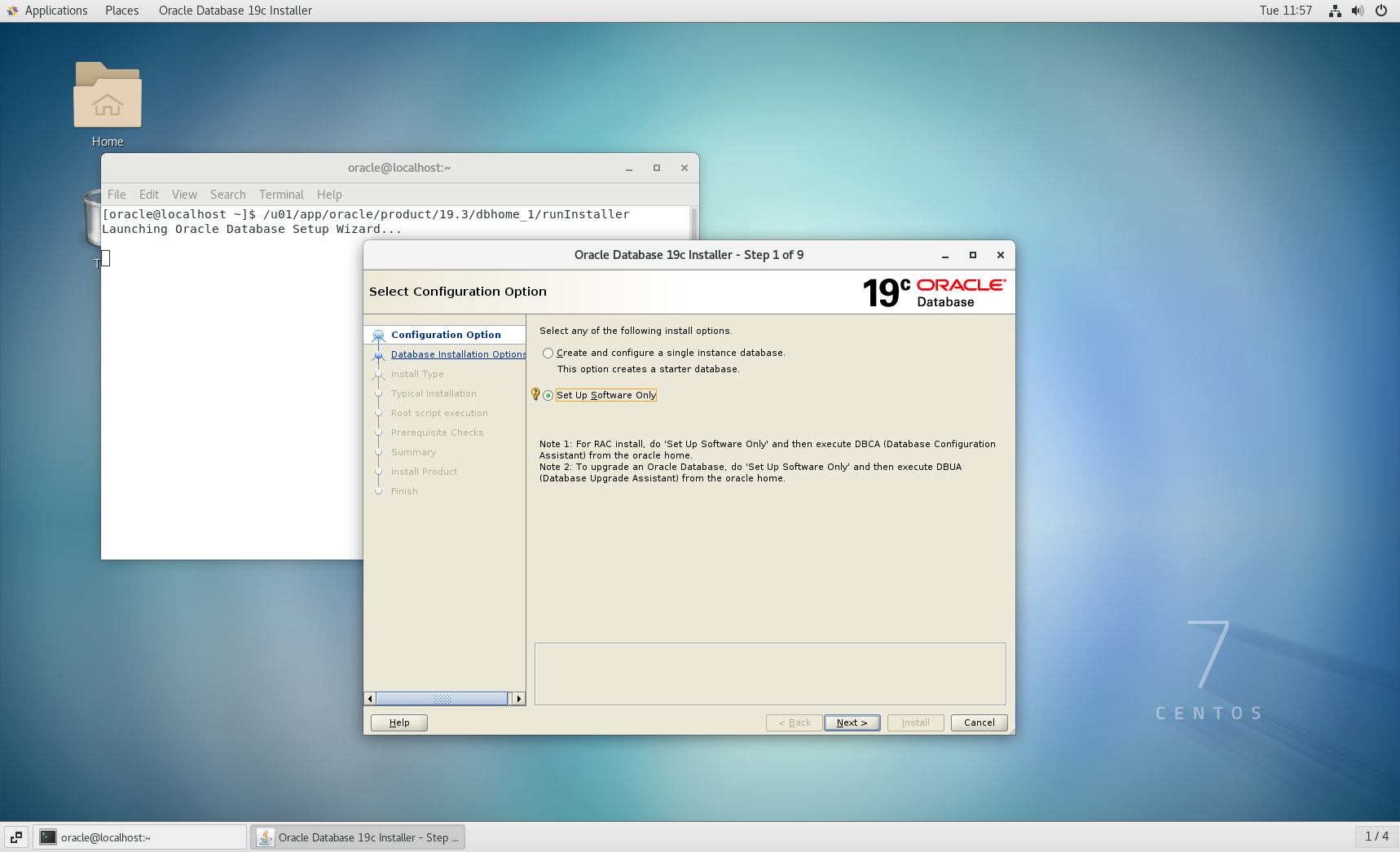Open the Places menu in top panel
This screenshot has width=1400, height=852.
click(122, 11)
